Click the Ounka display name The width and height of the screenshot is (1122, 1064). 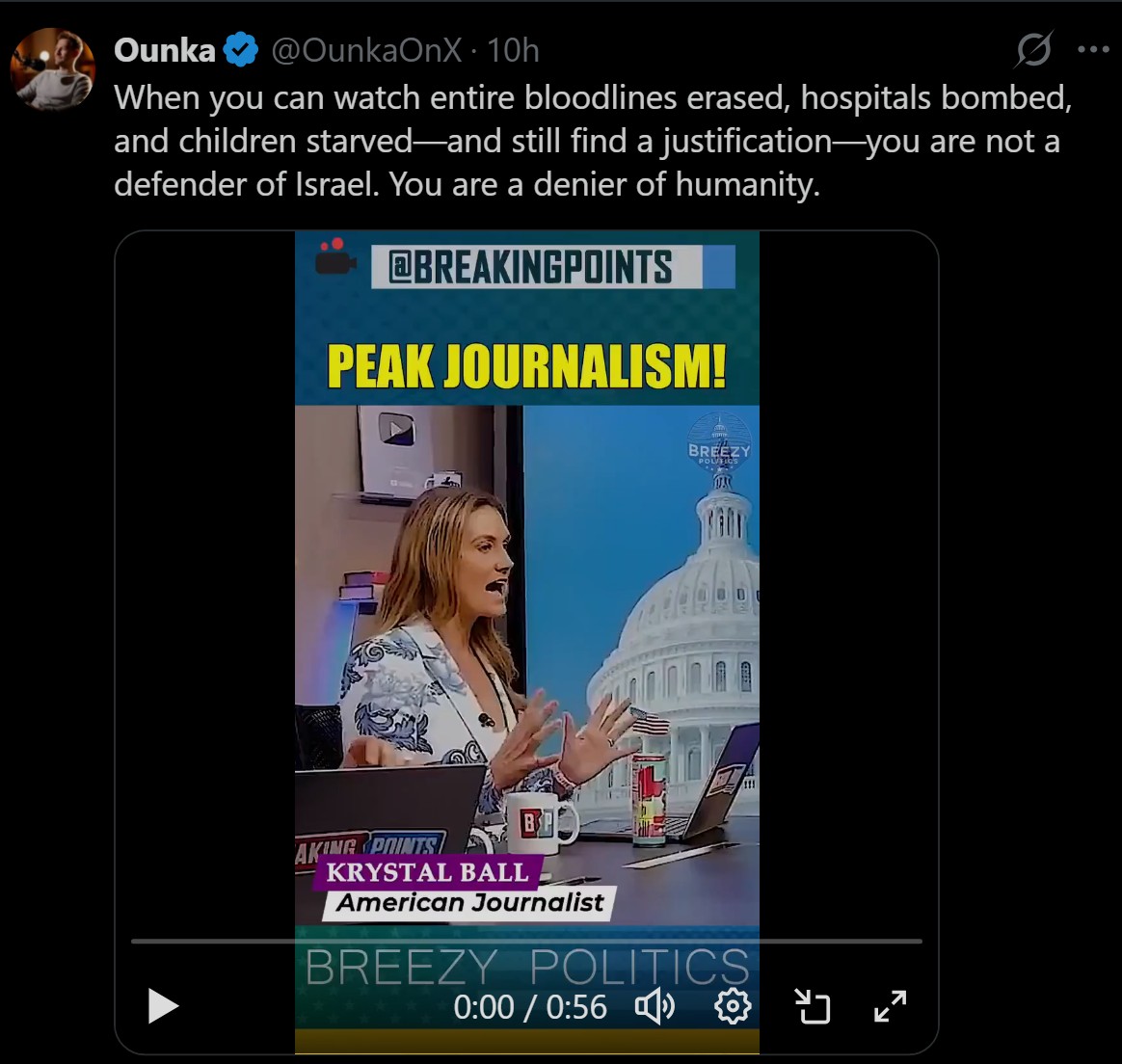165,50
